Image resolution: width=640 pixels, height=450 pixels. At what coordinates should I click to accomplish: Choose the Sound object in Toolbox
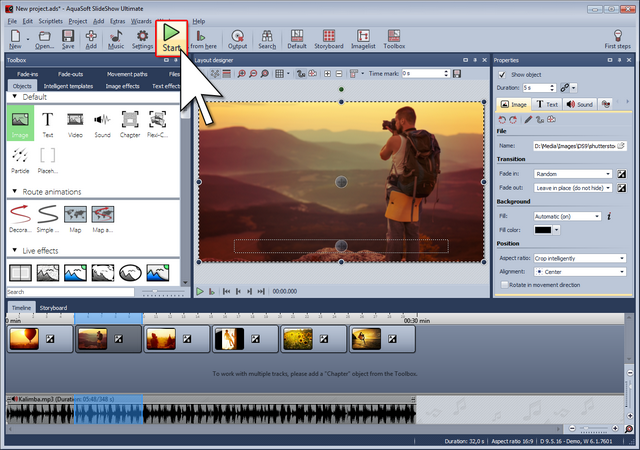[102, 123]
